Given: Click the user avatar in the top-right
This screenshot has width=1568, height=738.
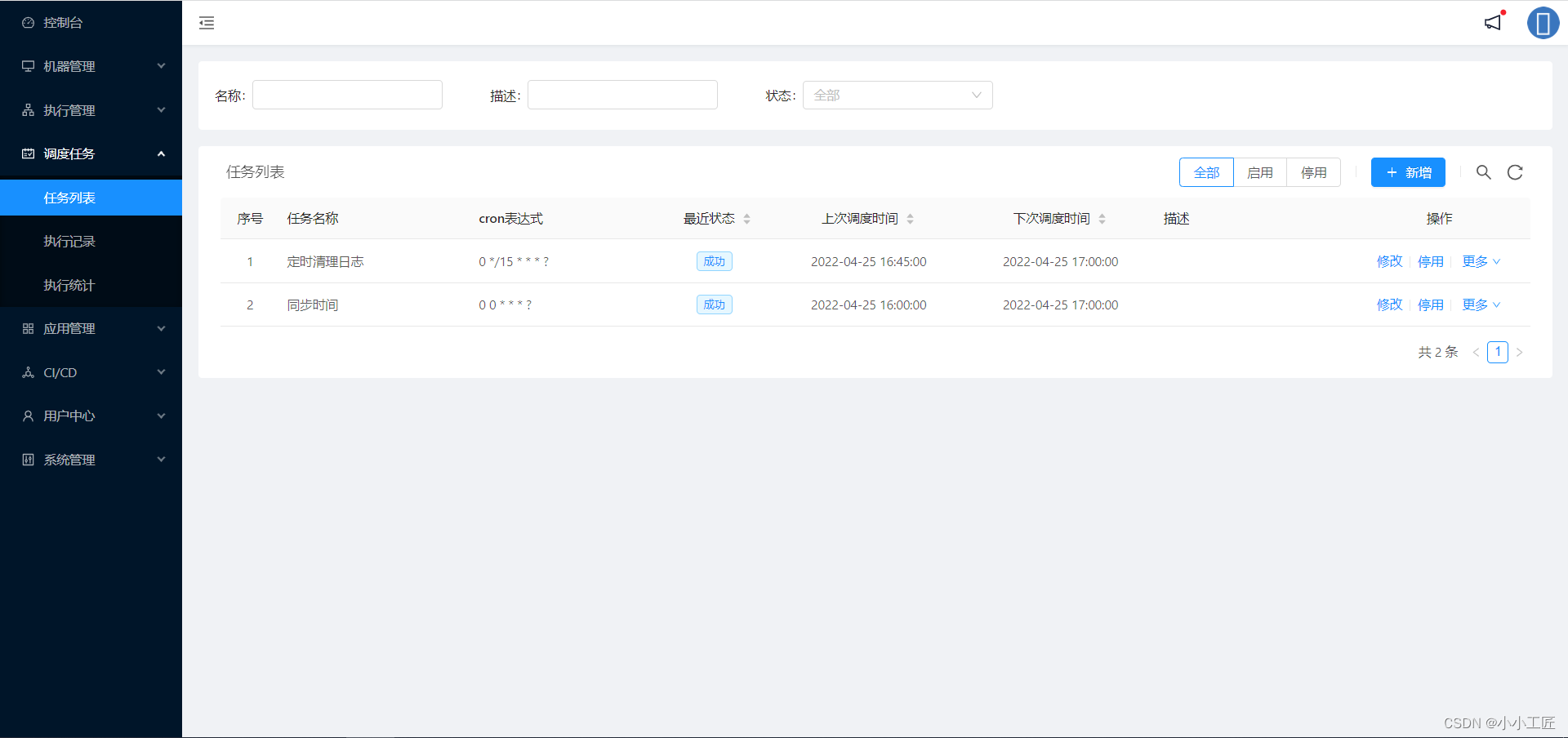Looking at the screenshot, I should [1543, 23].
